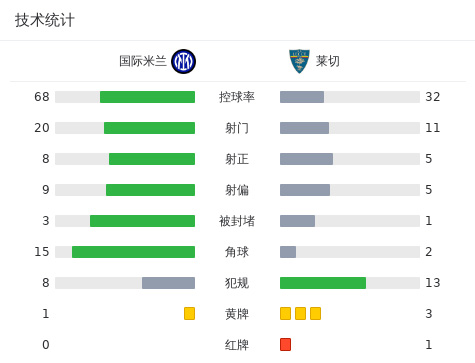Click Lecce's second yellow card icon

[300, 314]
